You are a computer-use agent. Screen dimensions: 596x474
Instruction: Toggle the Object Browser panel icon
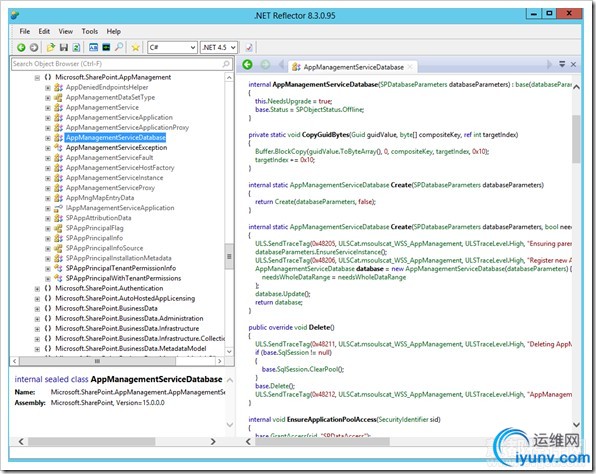[x=93, y=48]
